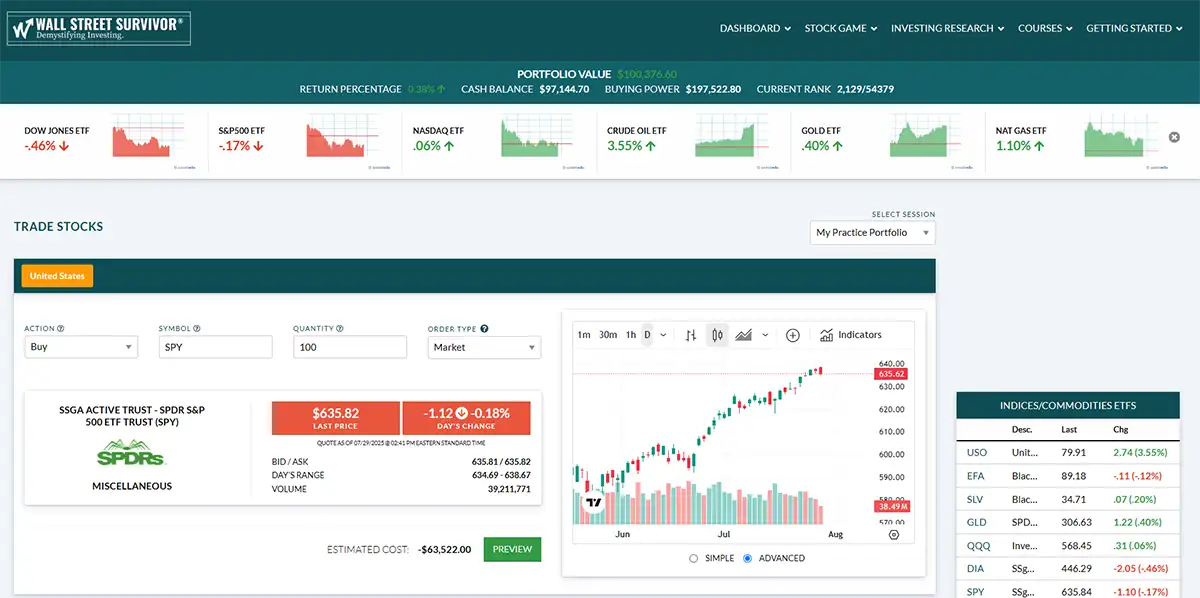Open the Action dropdown showing Buy
This screenshot has height=598, width=1200.
coord(81,347)
